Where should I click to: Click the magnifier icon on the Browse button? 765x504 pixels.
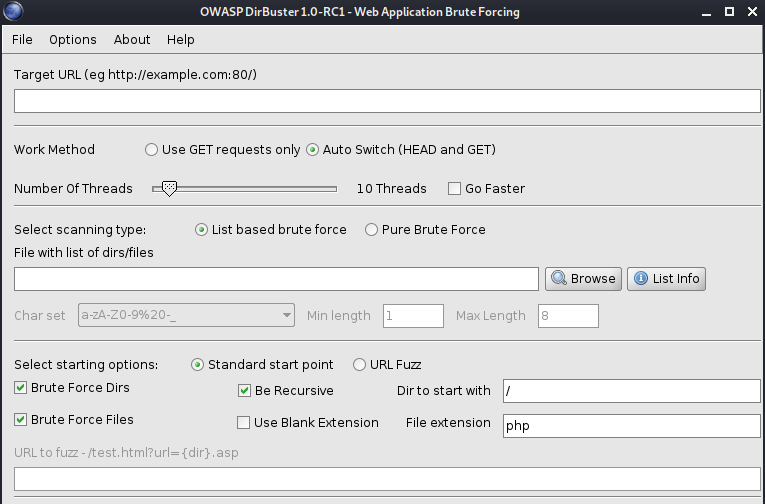pos(559,279)
